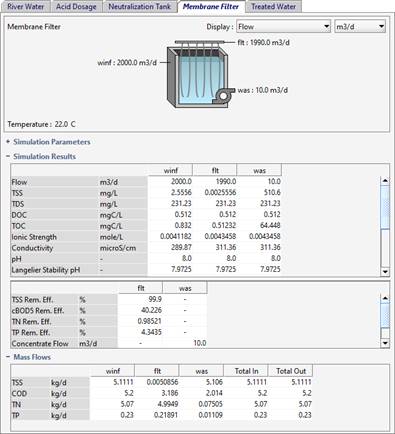Collapse the Mass Flows section
Screen dimensions: 395x434
[29, 357]
